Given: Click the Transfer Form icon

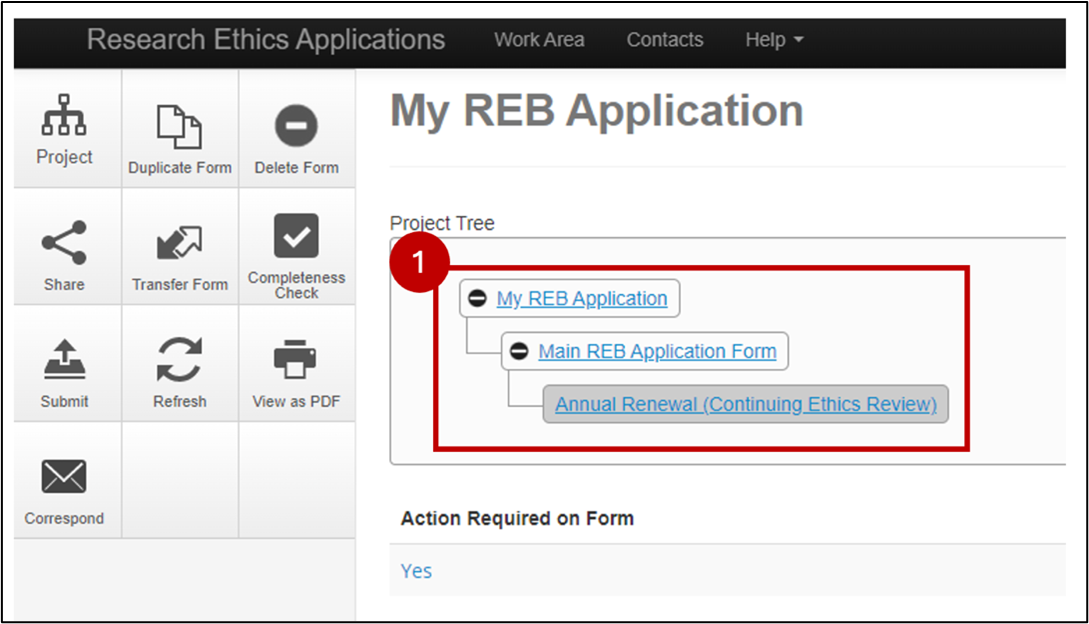Looking at the screenshot, I should (180, 243).
